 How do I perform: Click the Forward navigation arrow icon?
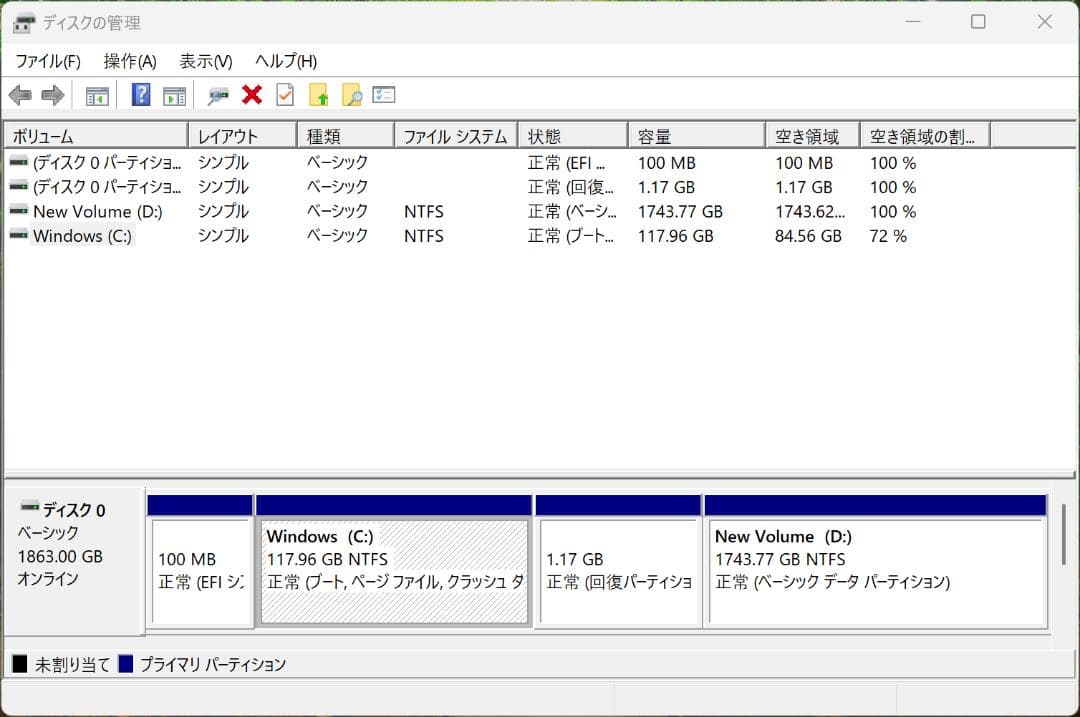tap(52, 95)
